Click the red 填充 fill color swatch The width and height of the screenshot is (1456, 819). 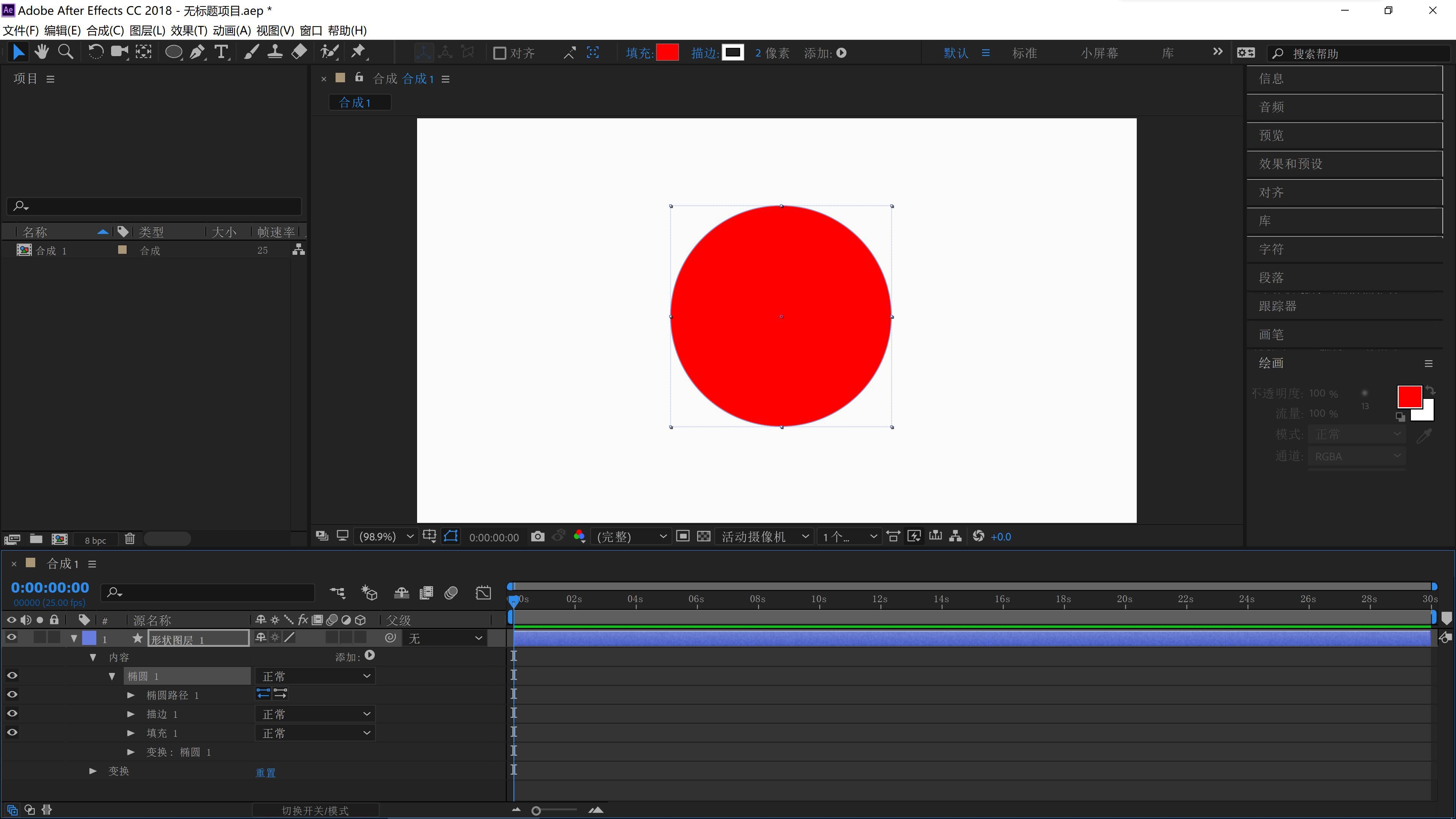[667, 53]
